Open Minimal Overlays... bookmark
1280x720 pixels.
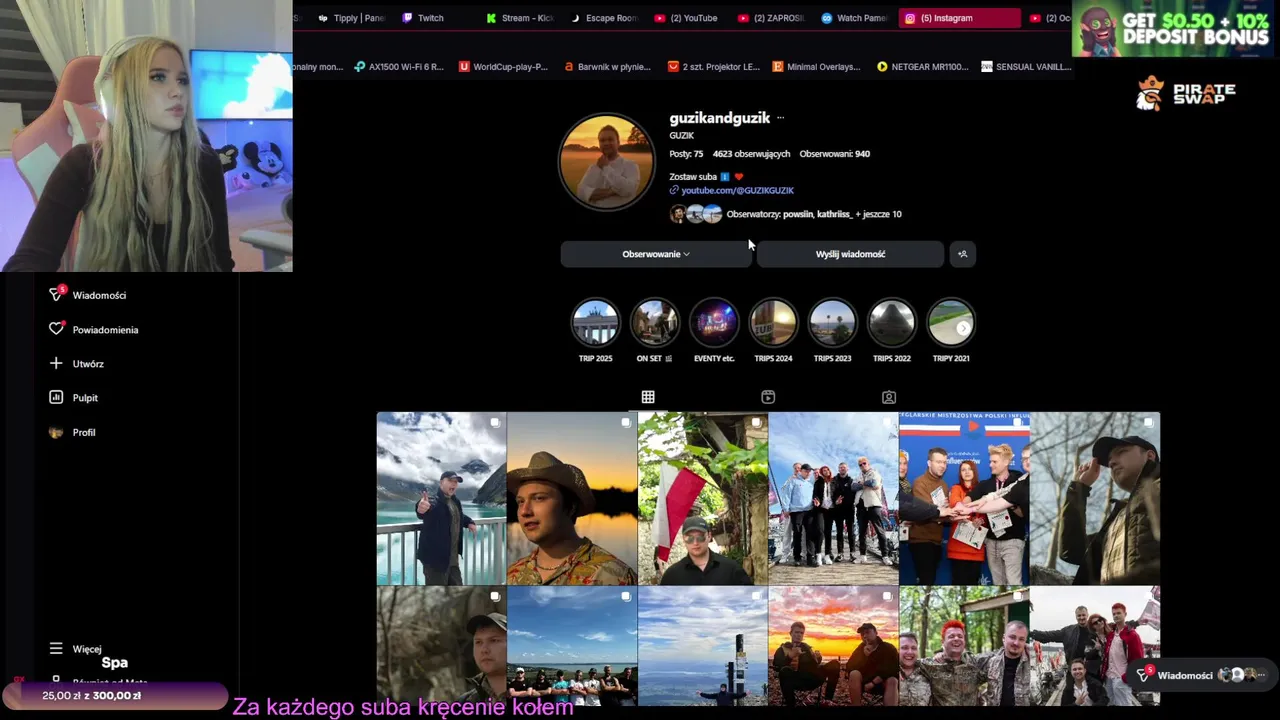[x=816, y=67]
